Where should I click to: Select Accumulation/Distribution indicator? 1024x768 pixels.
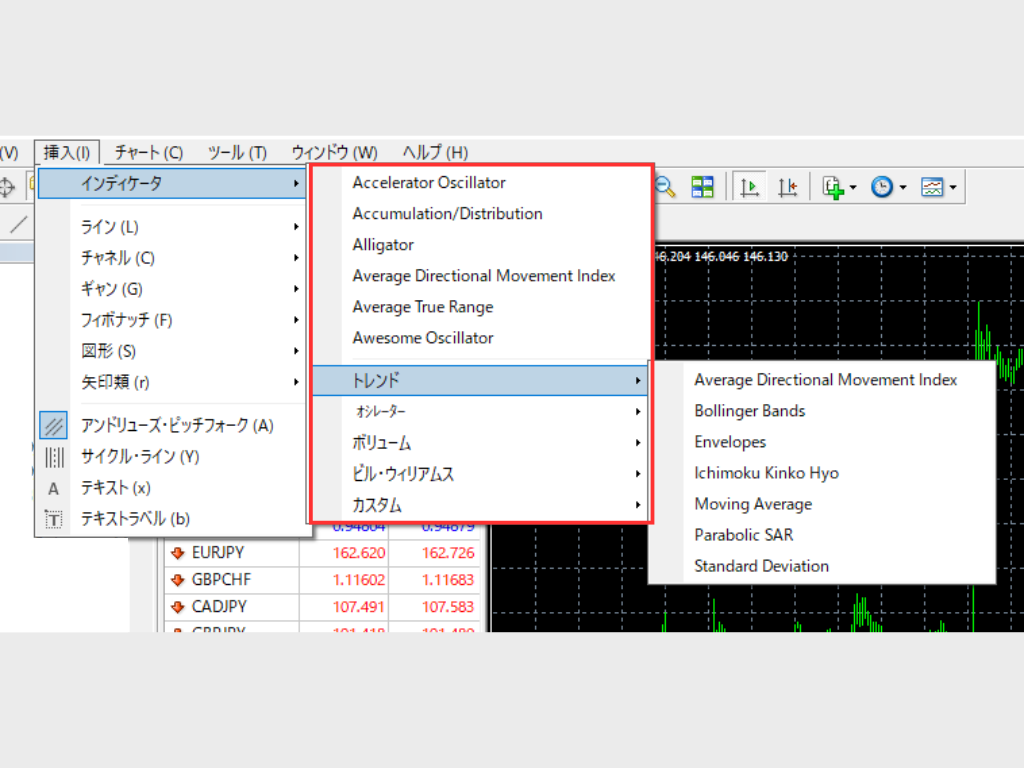[x=481, y=214]
